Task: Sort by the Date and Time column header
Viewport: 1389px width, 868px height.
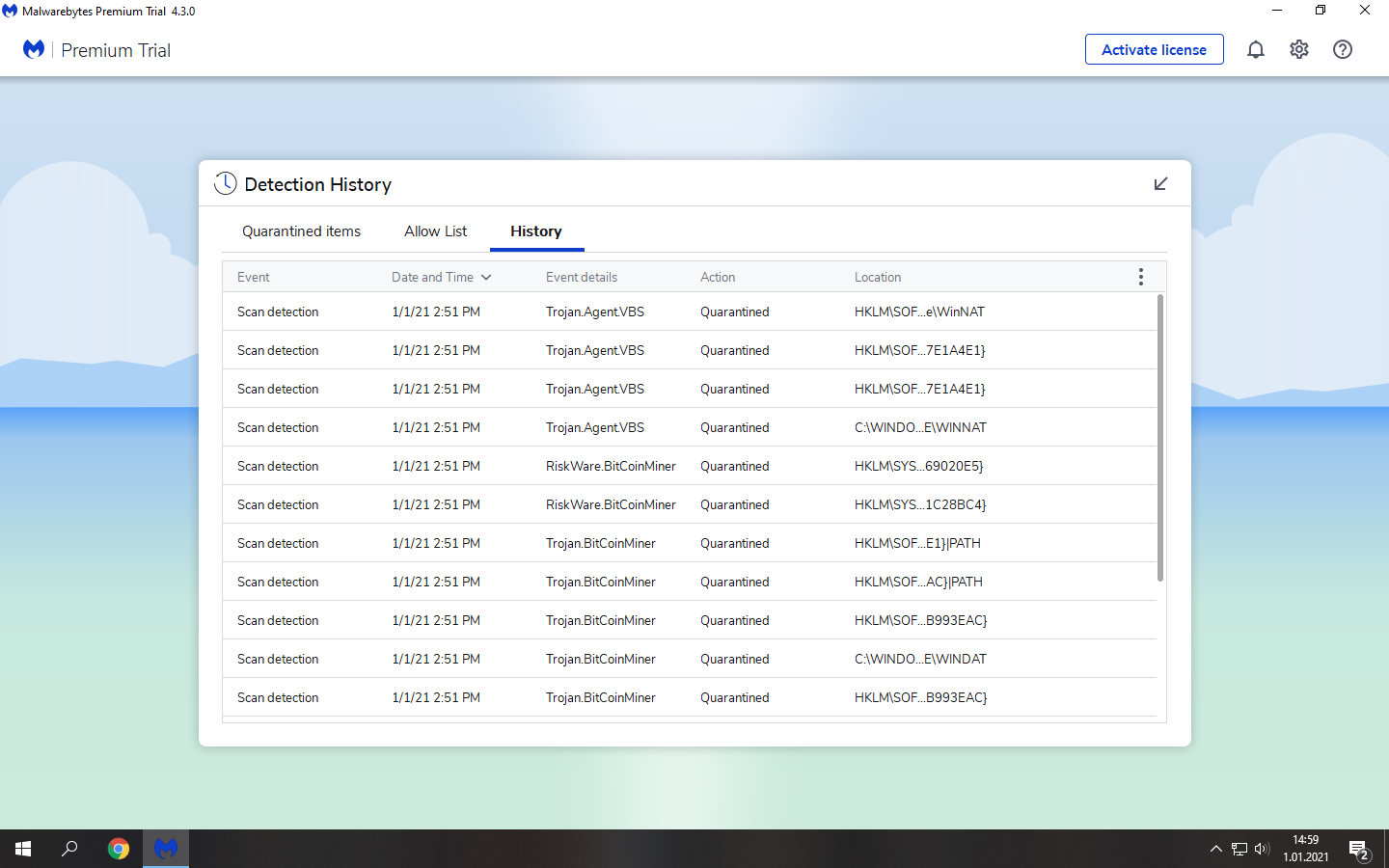Action: point(432,277)
